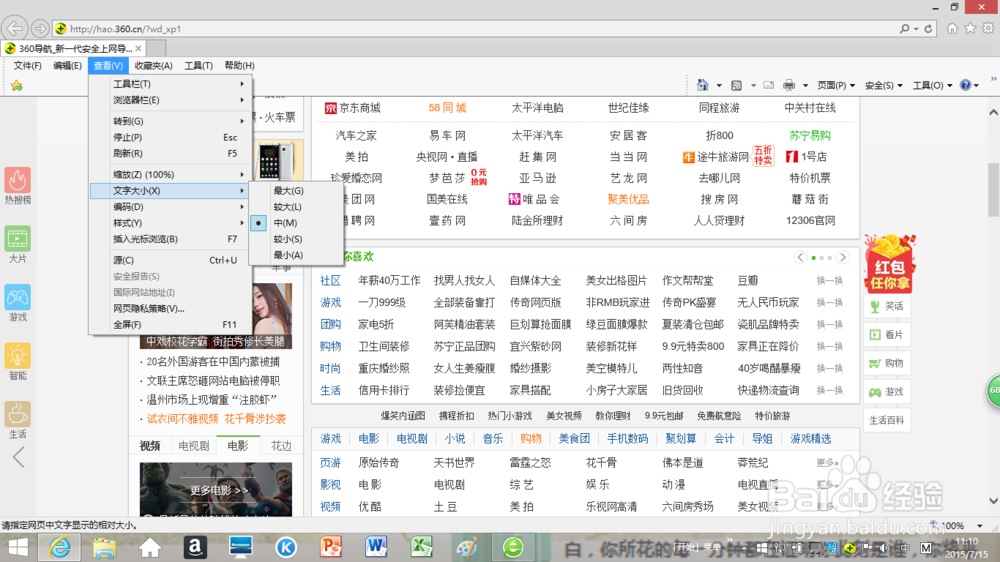The height and width of the screenshot is (562, 1000).
Task: Click the command bar Home icon
Action: (703, 85)
